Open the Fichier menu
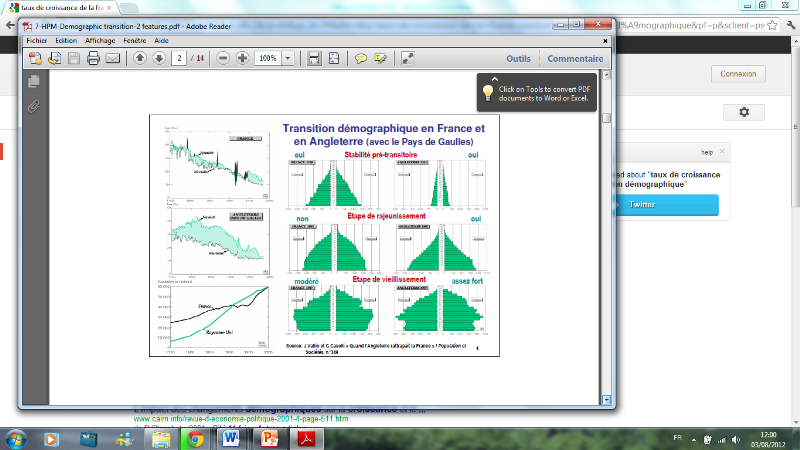The image size is (800, 450). [x=36, y=41]
